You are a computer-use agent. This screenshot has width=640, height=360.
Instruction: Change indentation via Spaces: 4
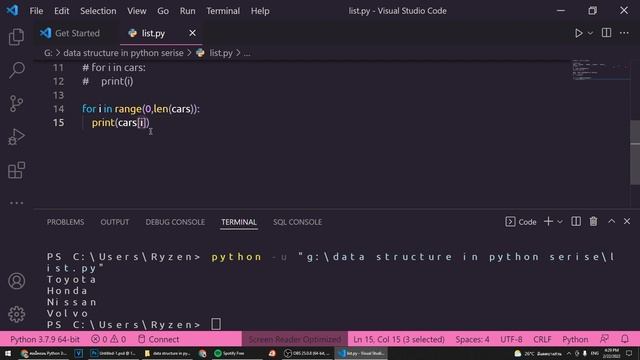[x=472, y=339]
